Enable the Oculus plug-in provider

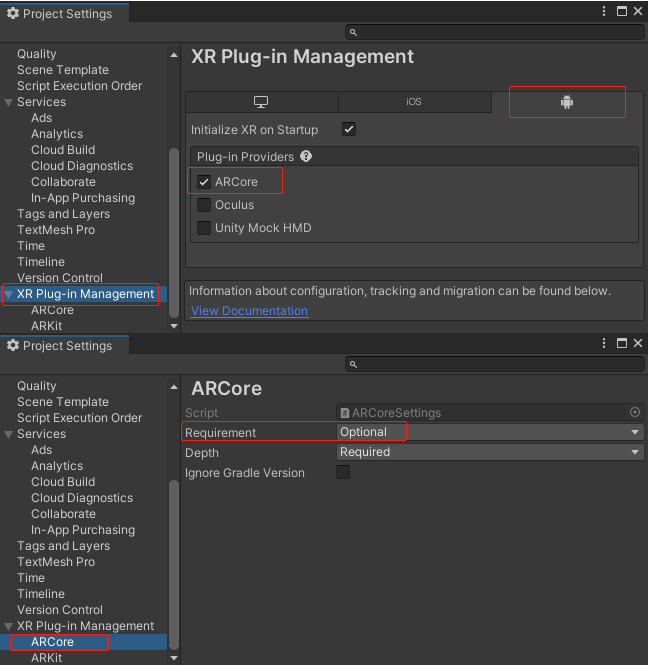(204, 205)
